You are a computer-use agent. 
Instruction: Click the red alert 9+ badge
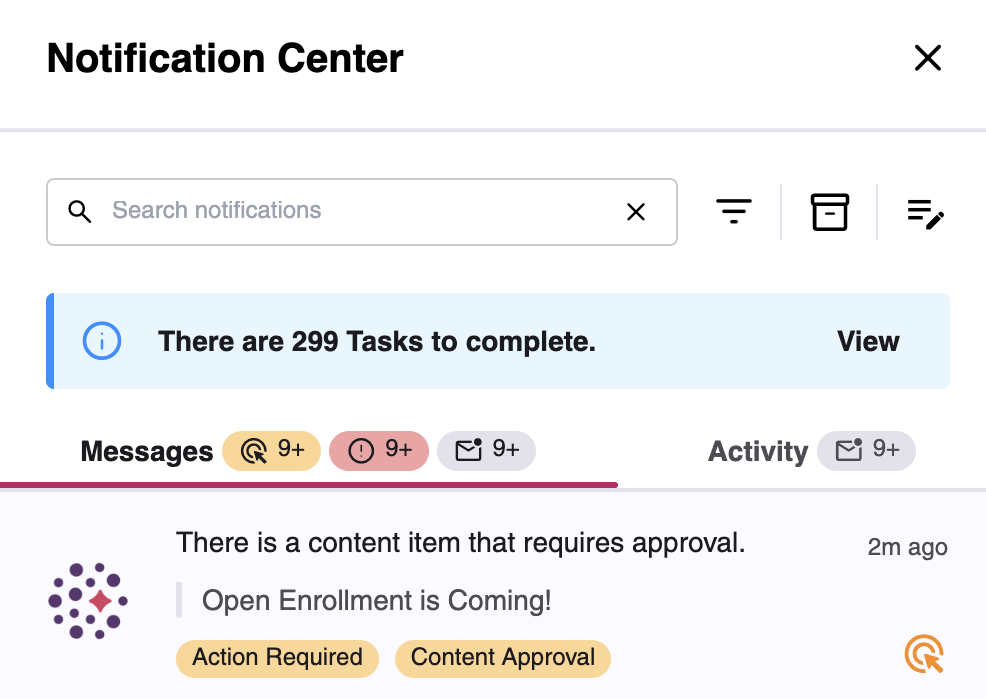379,450
